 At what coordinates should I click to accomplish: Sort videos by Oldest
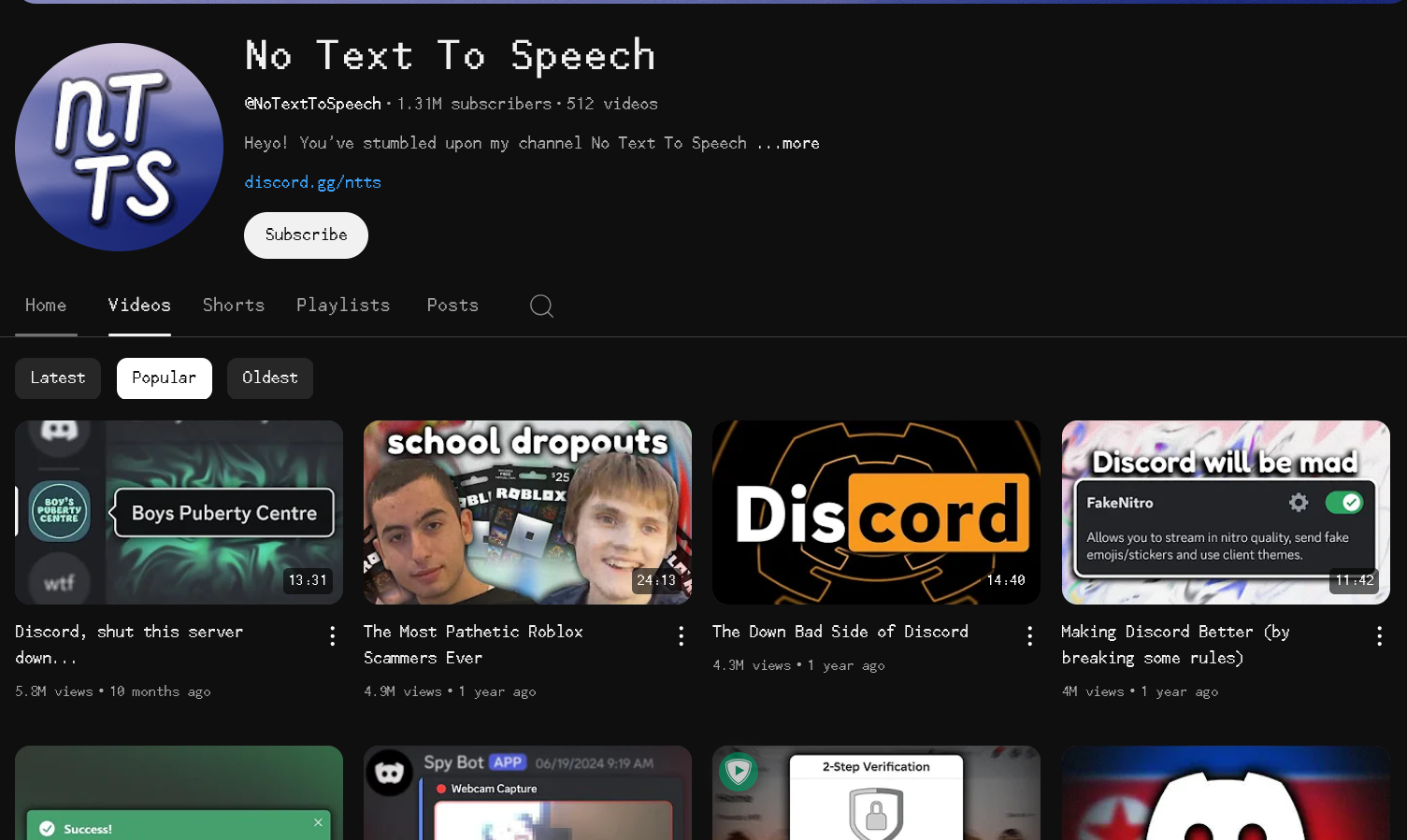click(270, 378)
